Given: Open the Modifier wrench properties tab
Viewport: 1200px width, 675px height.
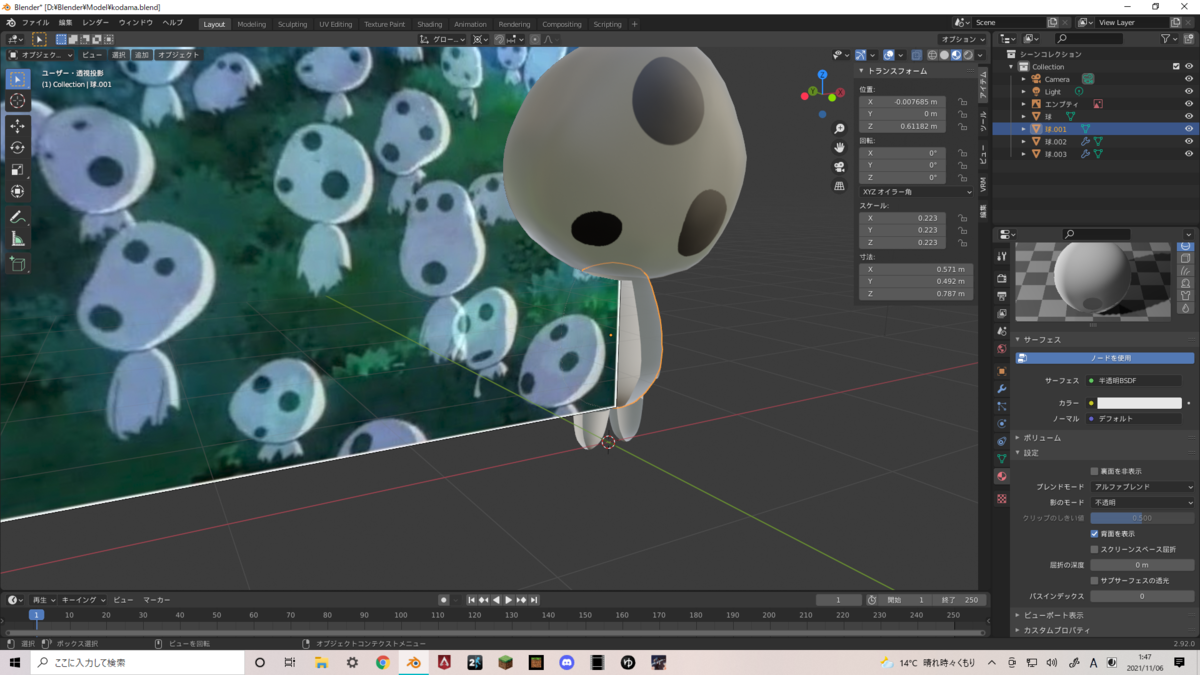Looking at the screenshot, I should pyautogui.click(x=1002, y=389).
